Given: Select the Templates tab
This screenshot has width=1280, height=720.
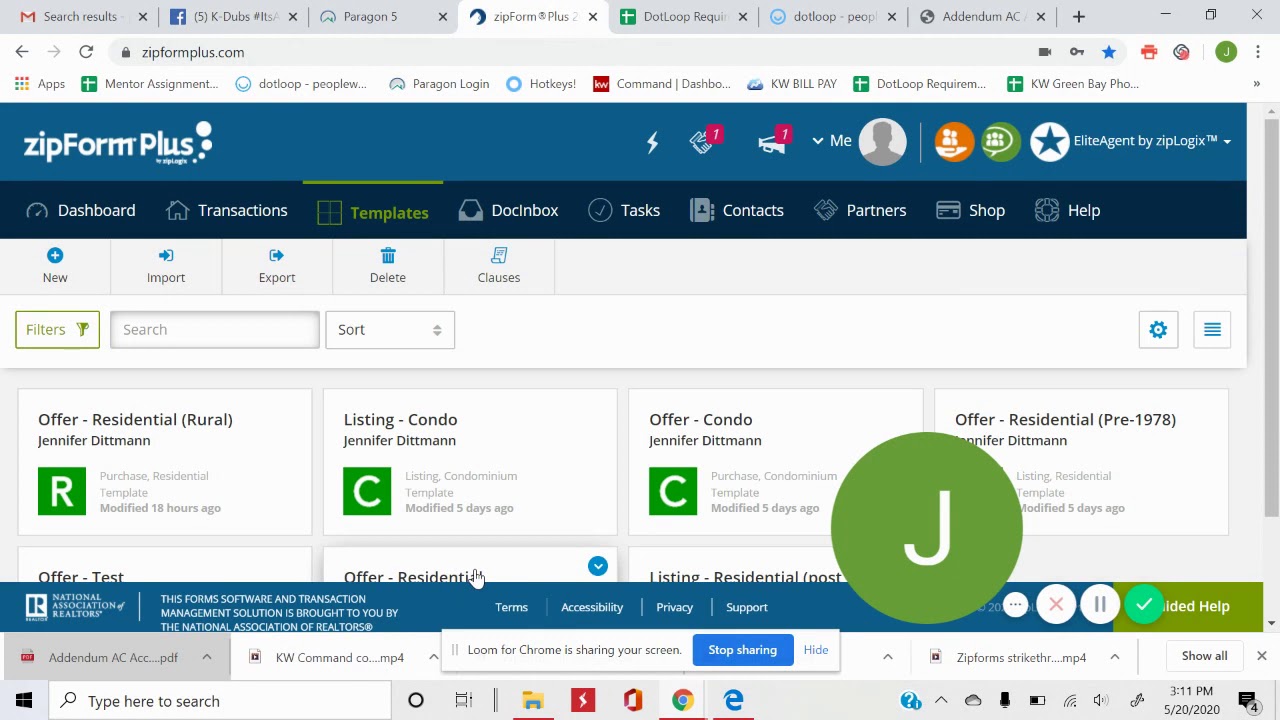Looking at the screenshot, I should point(373,212).
